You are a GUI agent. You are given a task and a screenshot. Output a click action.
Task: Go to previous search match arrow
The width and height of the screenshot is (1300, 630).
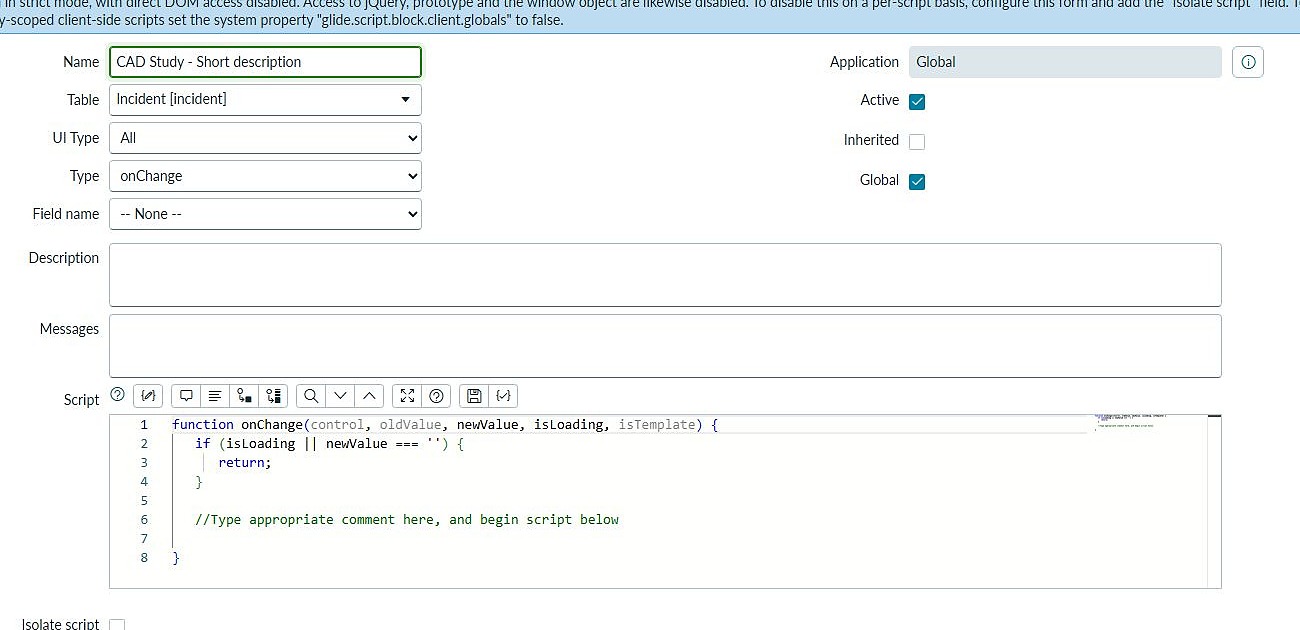click(x=369, y=396)
